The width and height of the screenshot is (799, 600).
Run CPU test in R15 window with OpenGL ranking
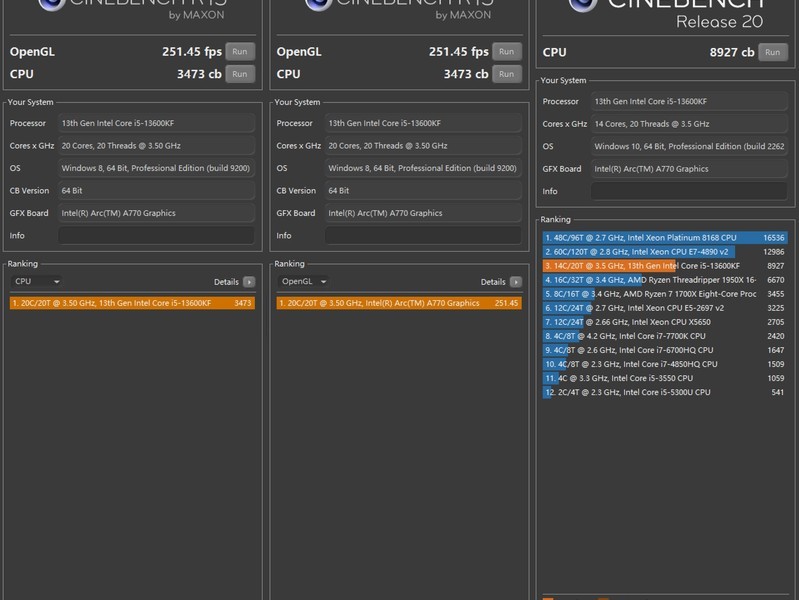tap(507, 74)
